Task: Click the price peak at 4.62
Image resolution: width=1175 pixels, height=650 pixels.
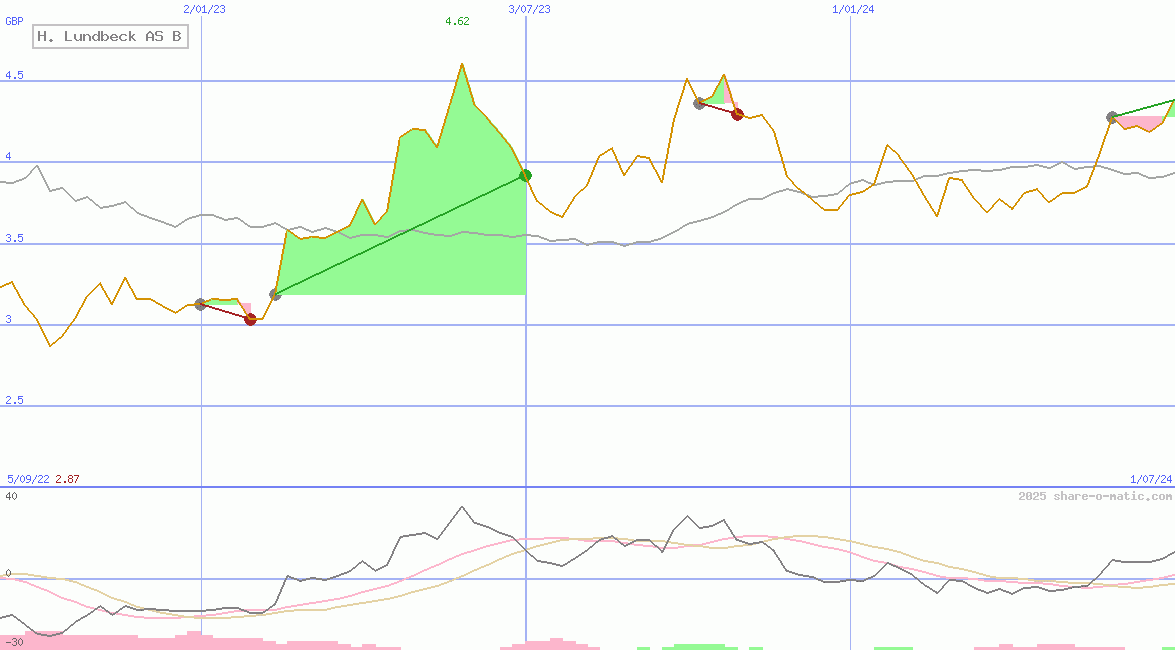Action: tap(462, 64)
